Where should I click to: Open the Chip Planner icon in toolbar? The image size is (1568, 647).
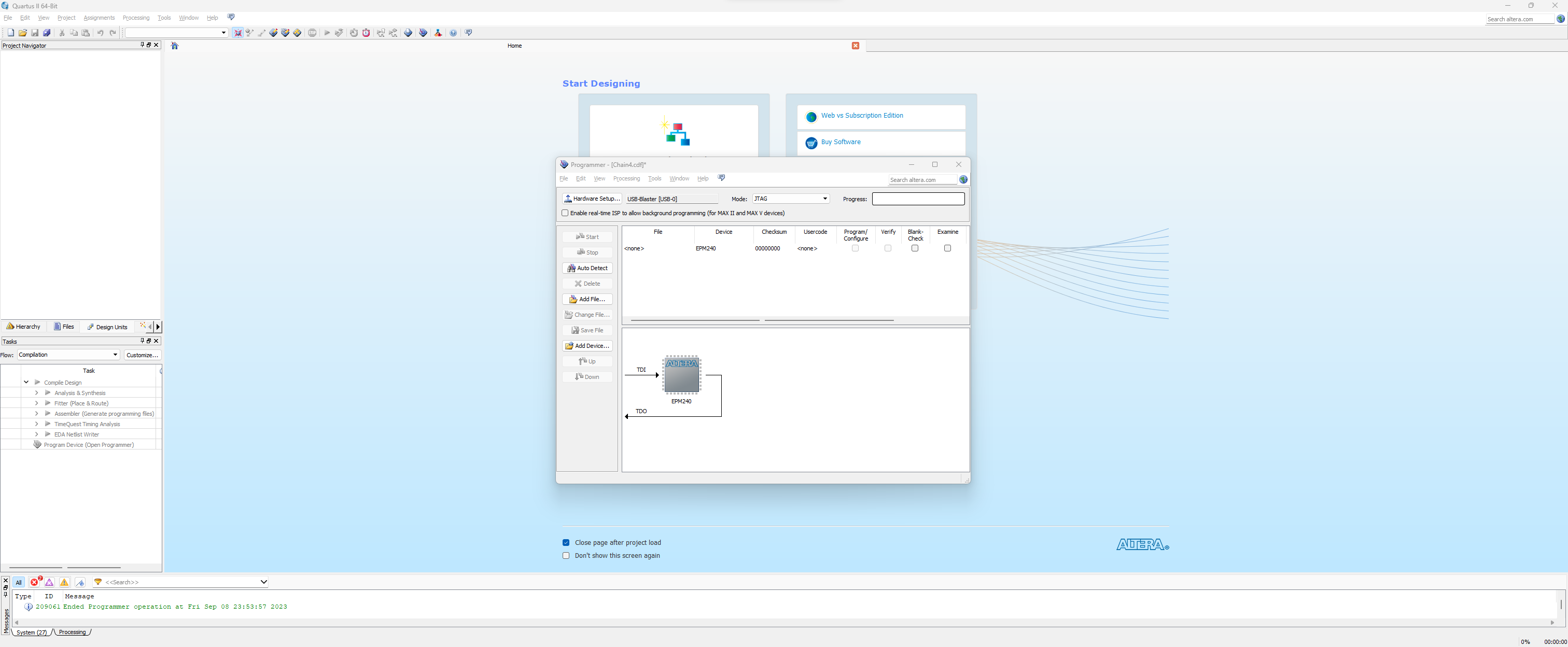coord(297,33)
